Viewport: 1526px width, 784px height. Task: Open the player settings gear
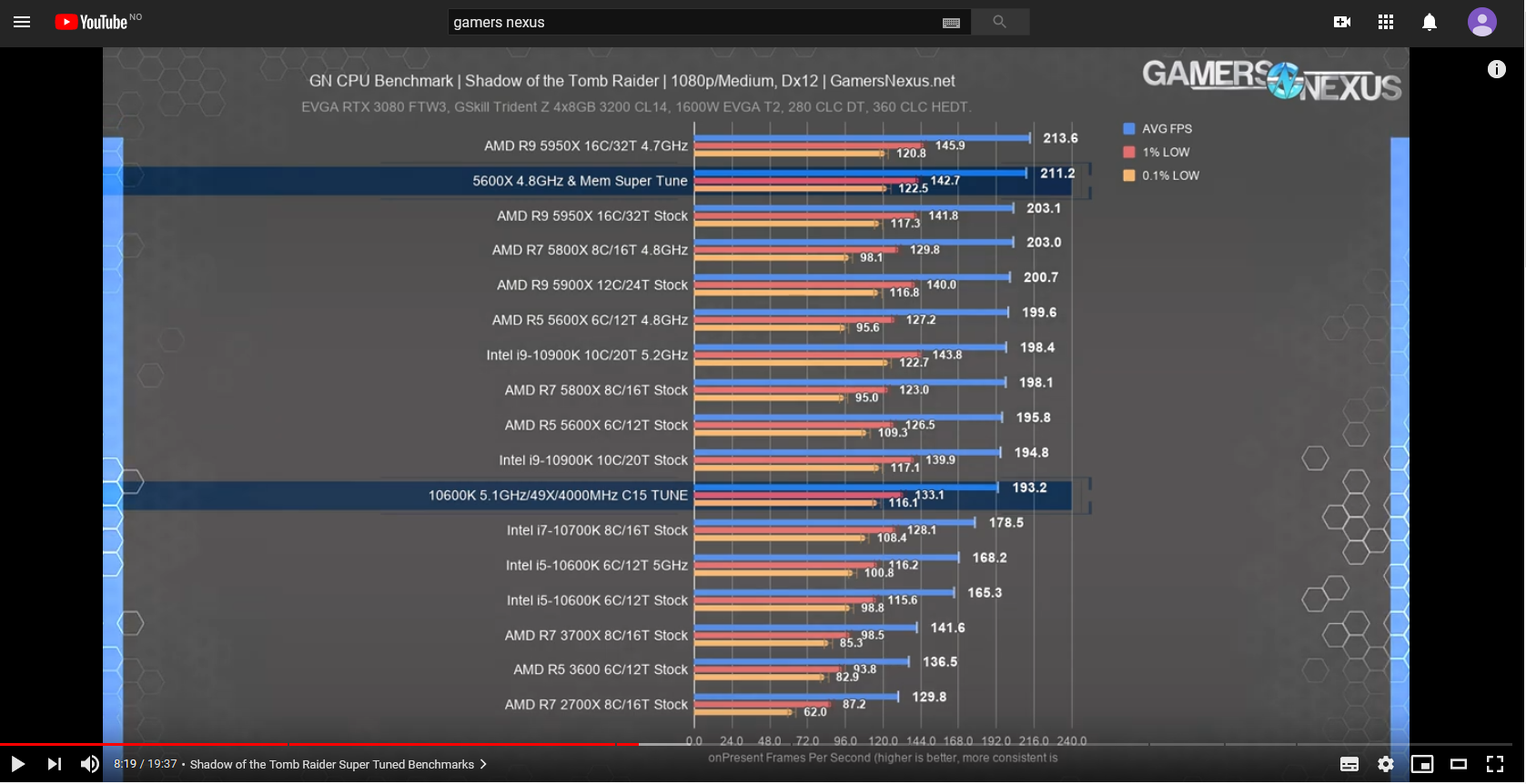coord(1386,764)
